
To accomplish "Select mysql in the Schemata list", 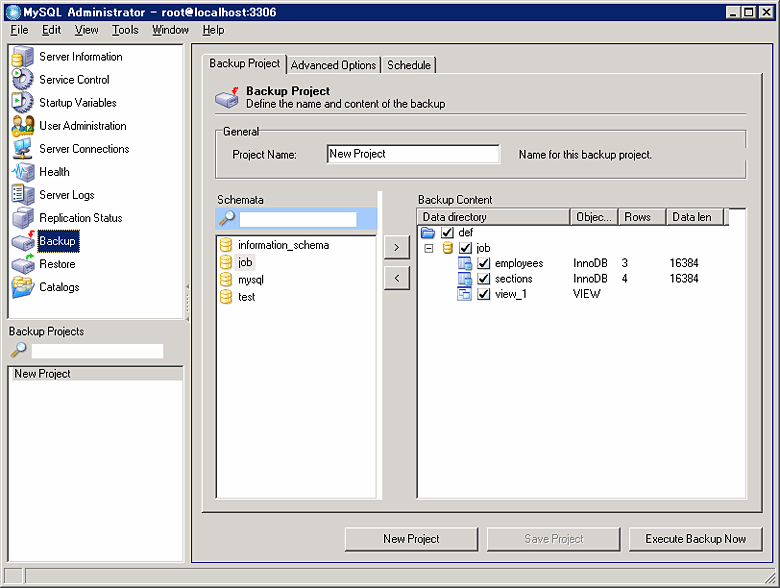I will (x=251, y=280).
